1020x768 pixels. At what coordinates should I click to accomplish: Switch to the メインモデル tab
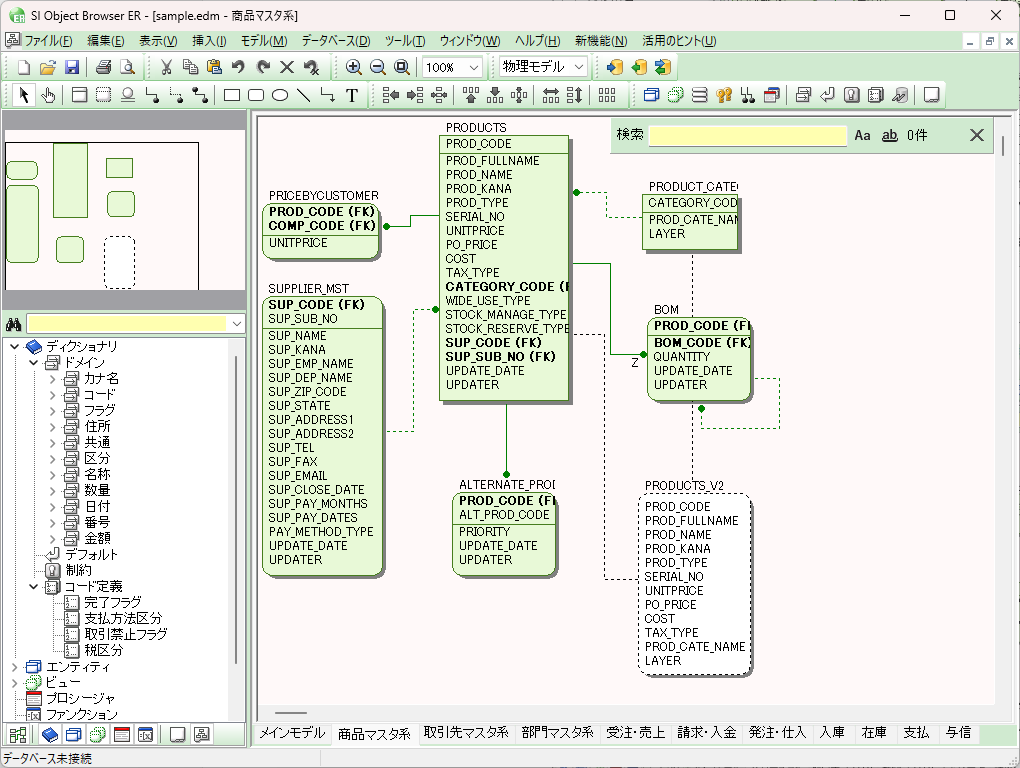point(292,733)
